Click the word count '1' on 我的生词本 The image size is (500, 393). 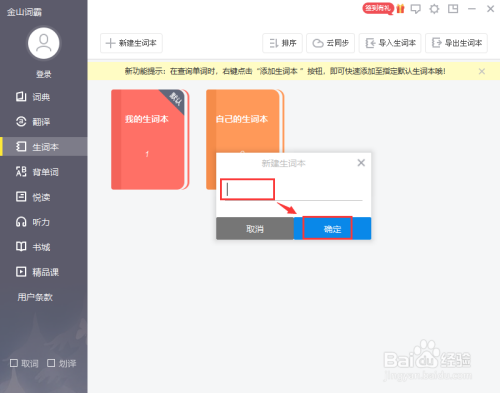coord(147,154)
